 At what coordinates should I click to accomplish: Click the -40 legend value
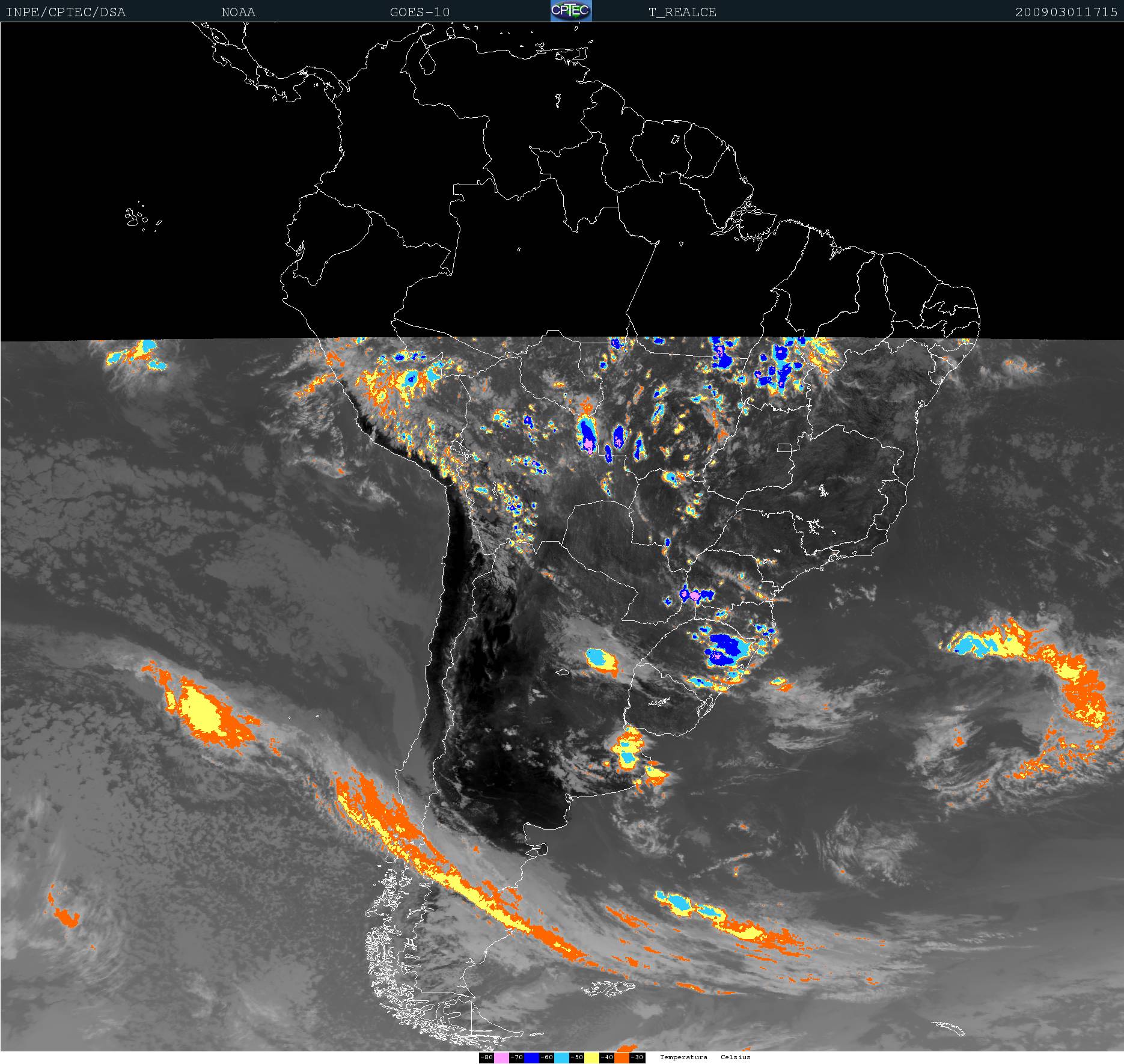[x=606, y=1057]
